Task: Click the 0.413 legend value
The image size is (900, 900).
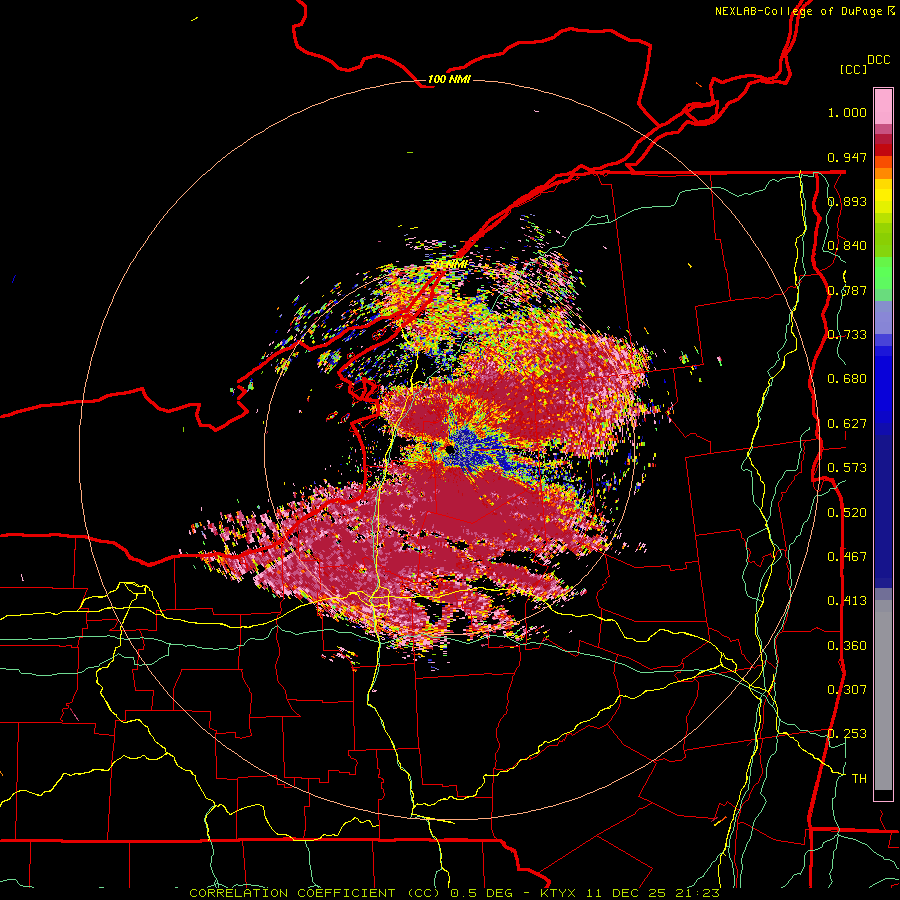Action: click(847, 601)
